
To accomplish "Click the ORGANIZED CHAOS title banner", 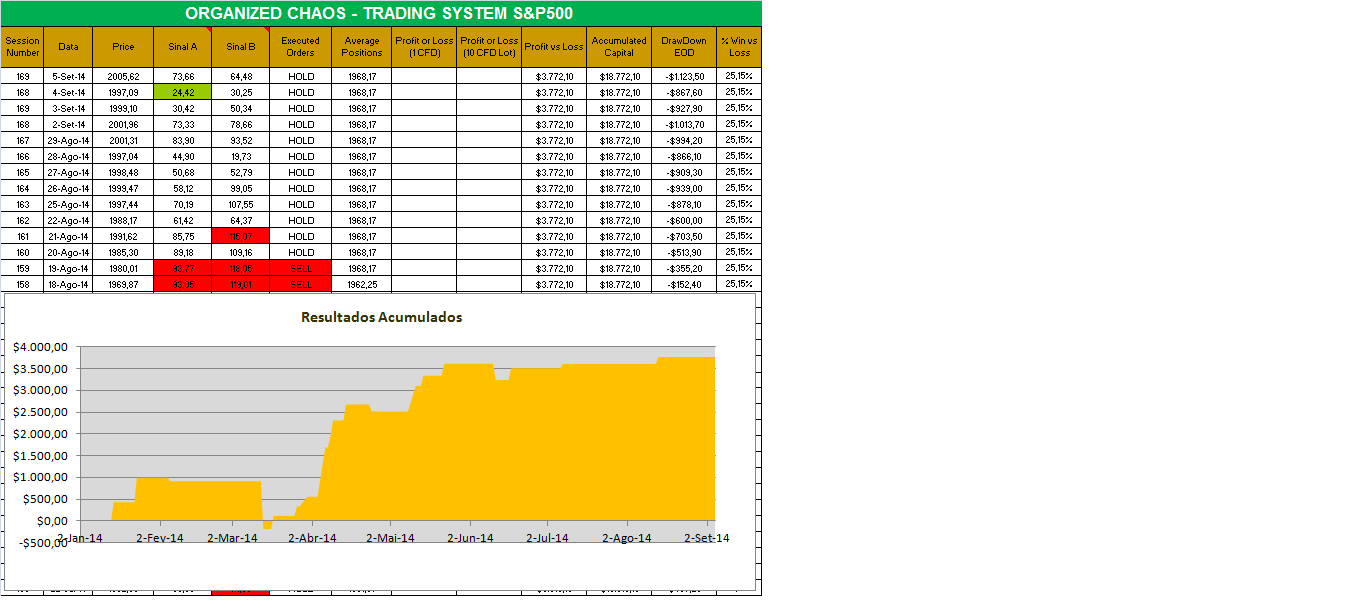I will click(x=380, y=13).
